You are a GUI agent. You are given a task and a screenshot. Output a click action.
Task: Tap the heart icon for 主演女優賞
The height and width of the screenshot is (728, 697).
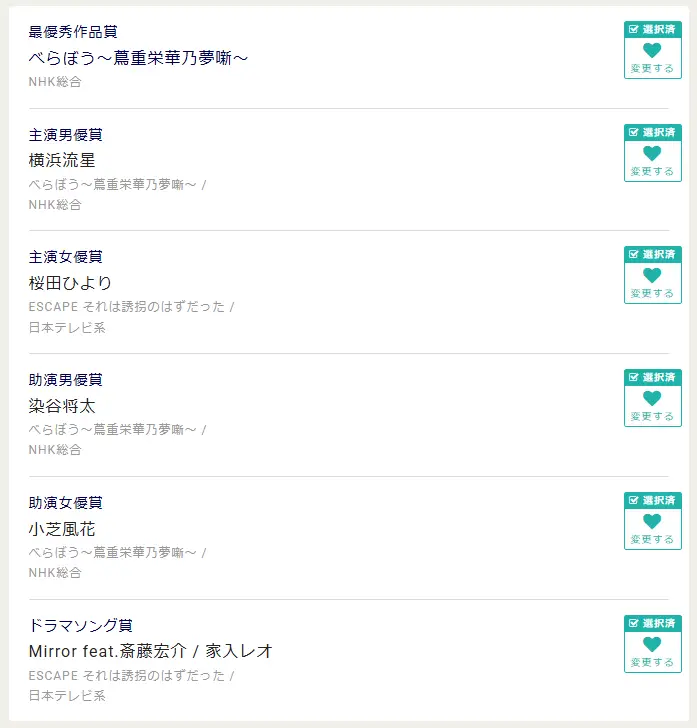[x=652, y=275]
